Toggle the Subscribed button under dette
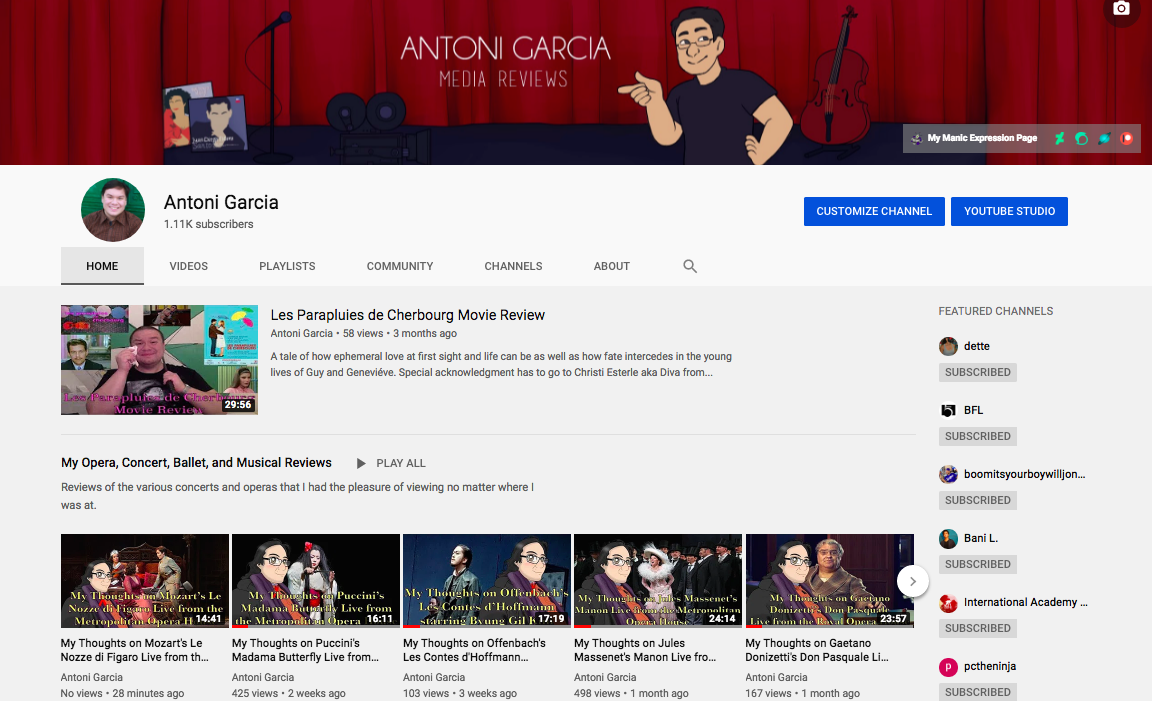This screenshot has width=1152, height=701. pos(977,372)
